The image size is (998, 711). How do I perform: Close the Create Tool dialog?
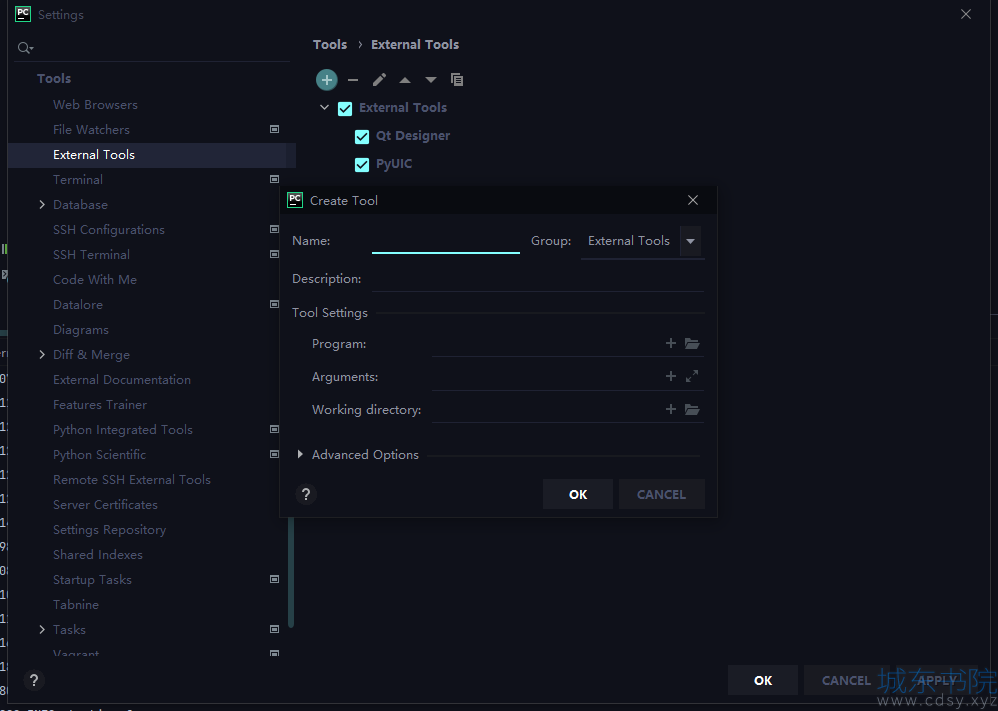click(x=693, y=201)
